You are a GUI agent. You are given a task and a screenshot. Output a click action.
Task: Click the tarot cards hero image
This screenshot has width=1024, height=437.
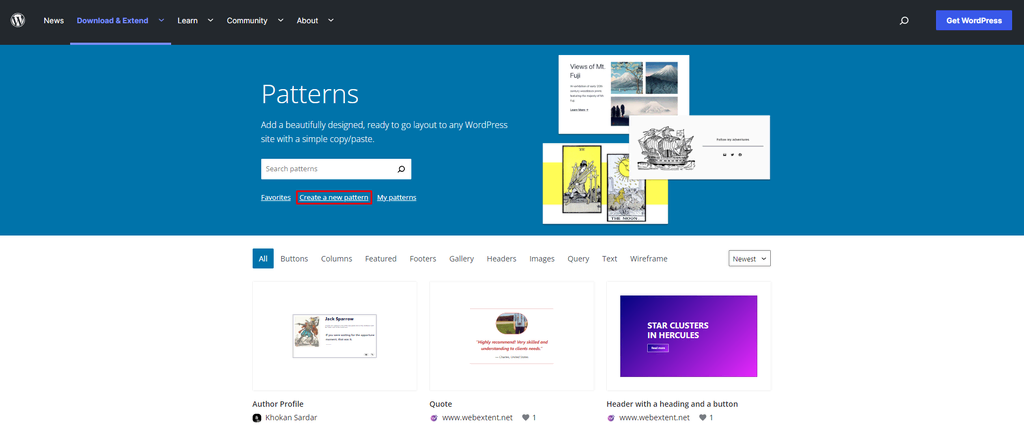click(605, 184)
